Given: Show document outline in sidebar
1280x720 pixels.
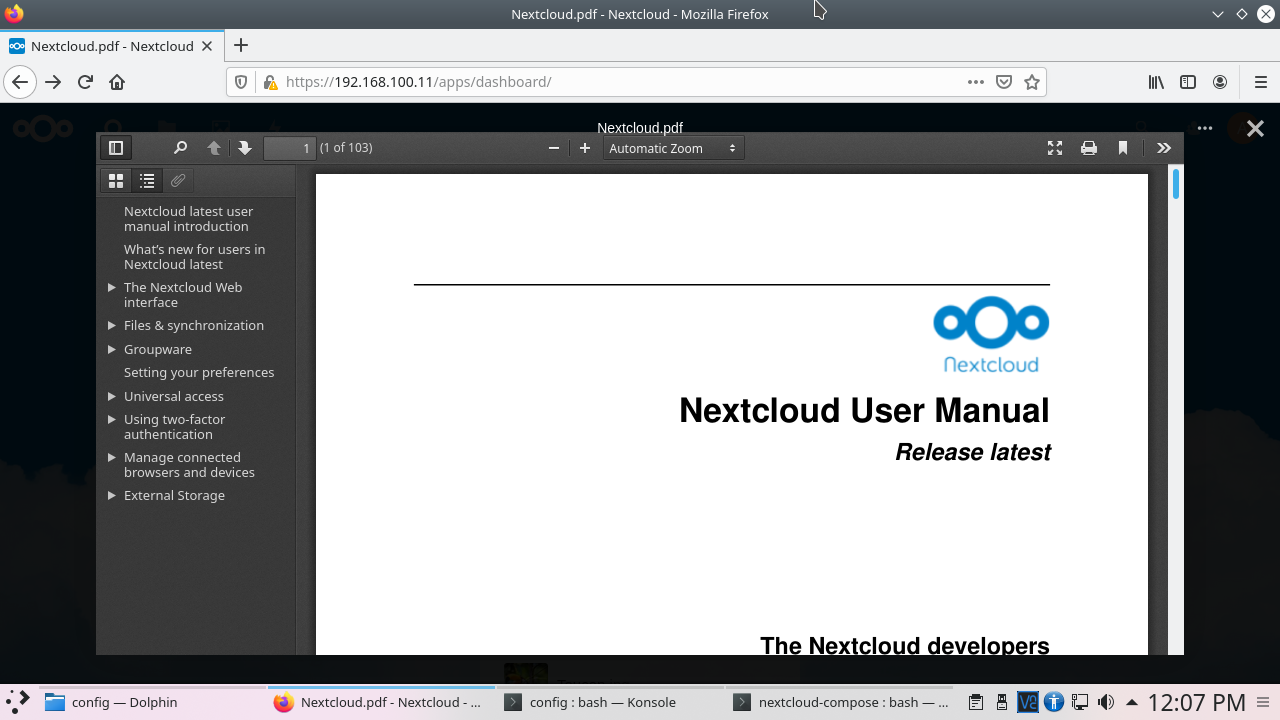Looking at the screenshot, I should [x=147, y=181].
